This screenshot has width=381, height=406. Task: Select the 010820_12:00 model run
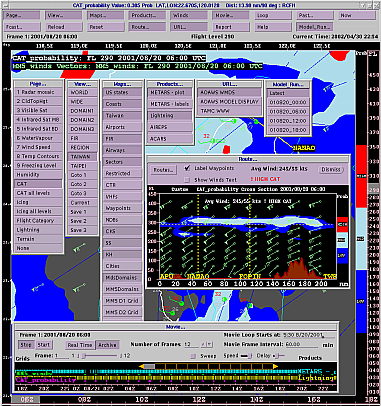pyautogui.click(x=288, y=121)
